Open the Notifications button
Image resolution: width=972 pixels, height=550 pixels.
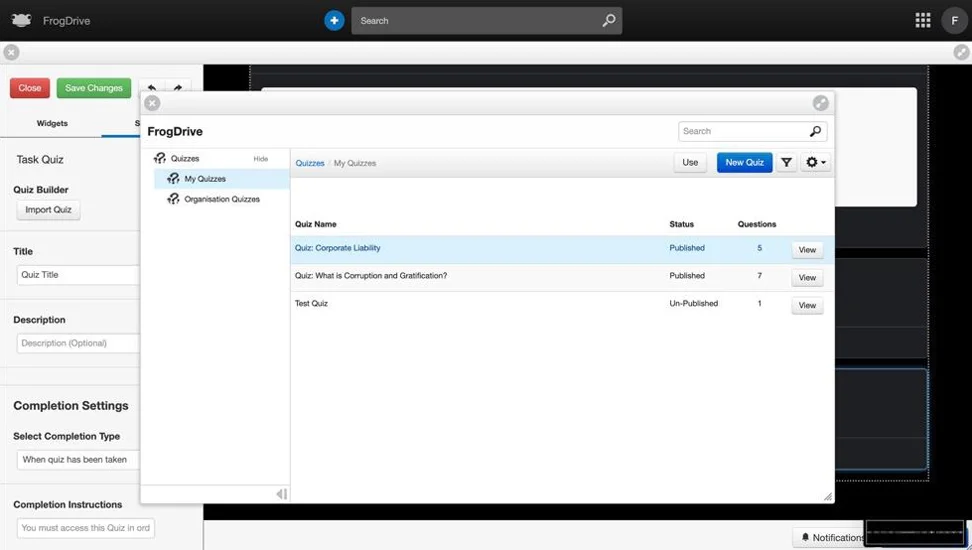[831, 537]
